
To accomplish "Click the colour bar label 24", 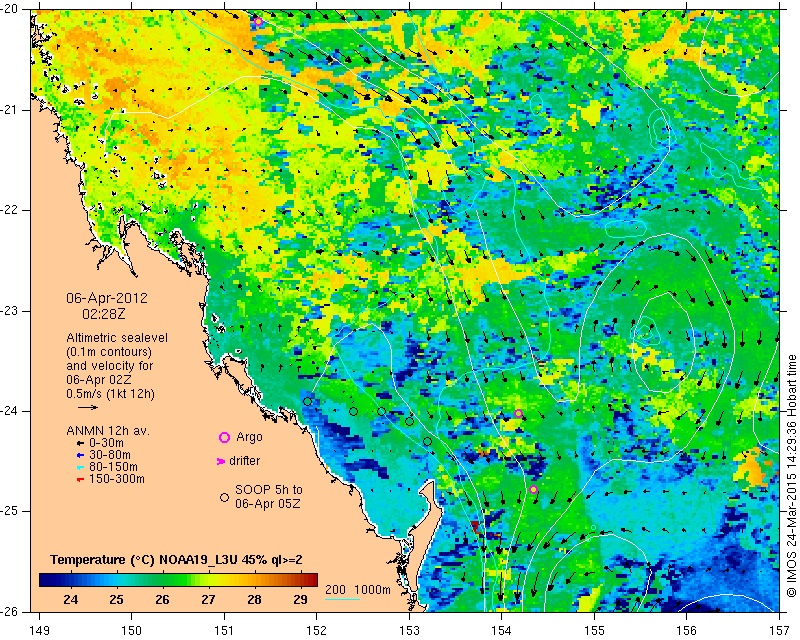I will [x=70, y=600].
